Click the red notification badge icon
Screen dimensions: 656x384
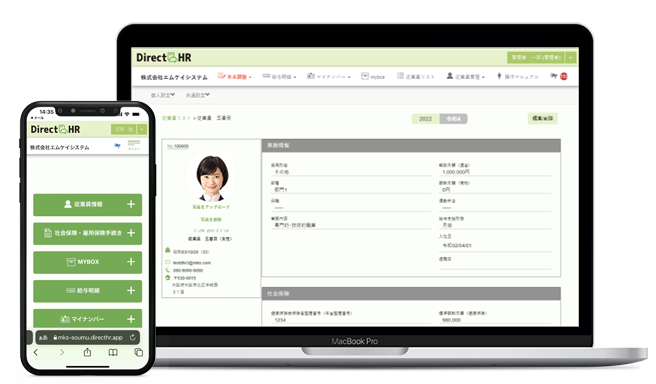[x=564, y=76]
